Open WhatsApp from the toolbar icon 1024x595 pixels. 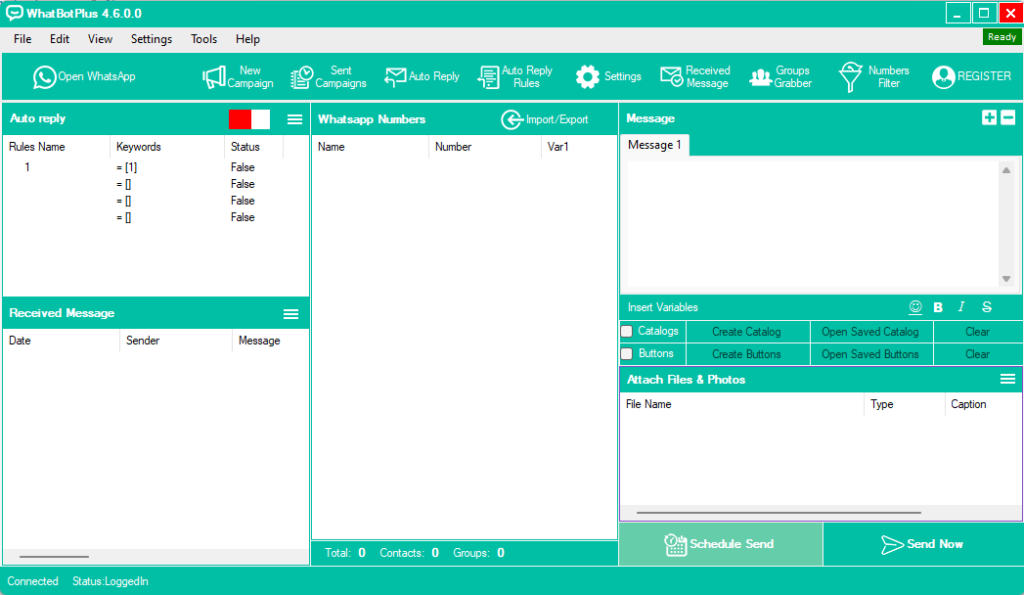45,77
